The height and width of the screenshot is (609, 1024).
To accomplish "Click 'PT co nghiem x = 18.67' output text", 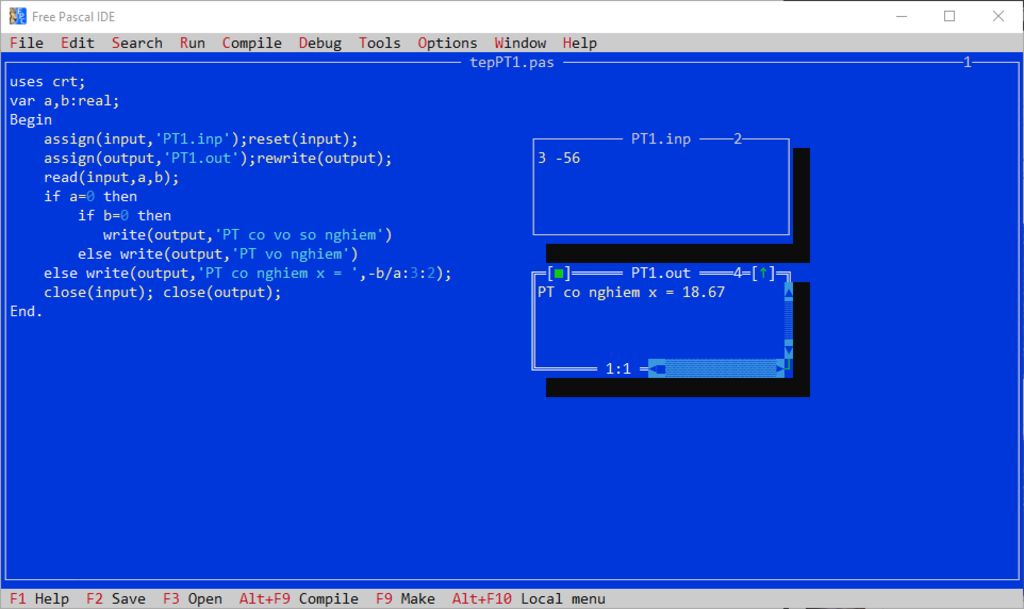I will pyautogui.click(x=631, y=292).
